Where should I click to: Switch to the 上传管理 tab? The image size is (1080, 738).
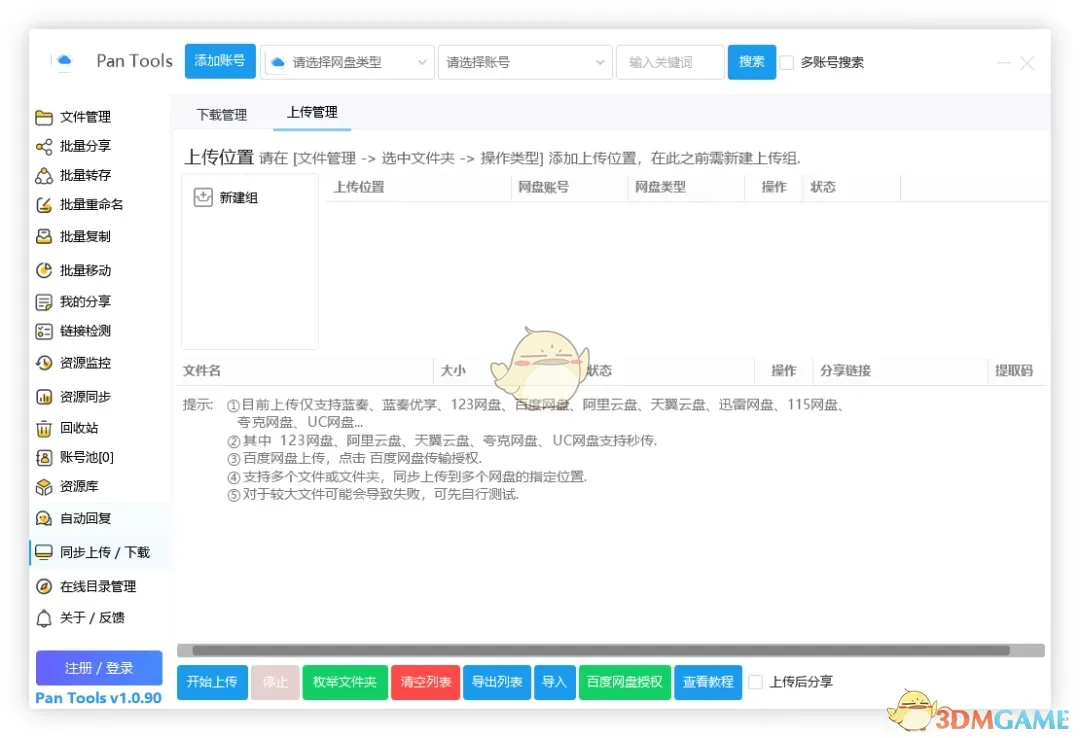pyautogui.click(x=311, y=114)
